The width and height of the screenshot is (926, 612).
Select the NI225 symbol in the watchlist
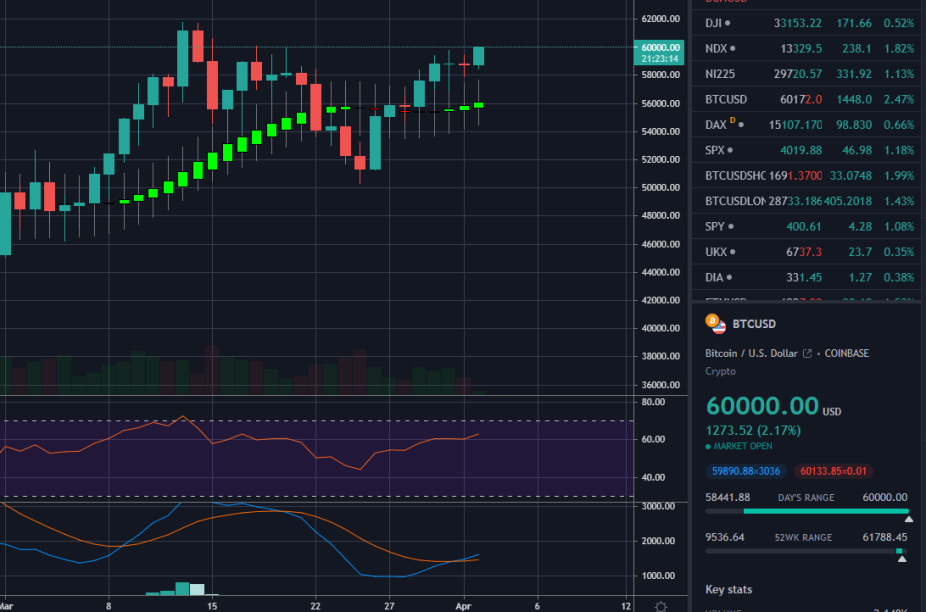[x=720, y=74]
